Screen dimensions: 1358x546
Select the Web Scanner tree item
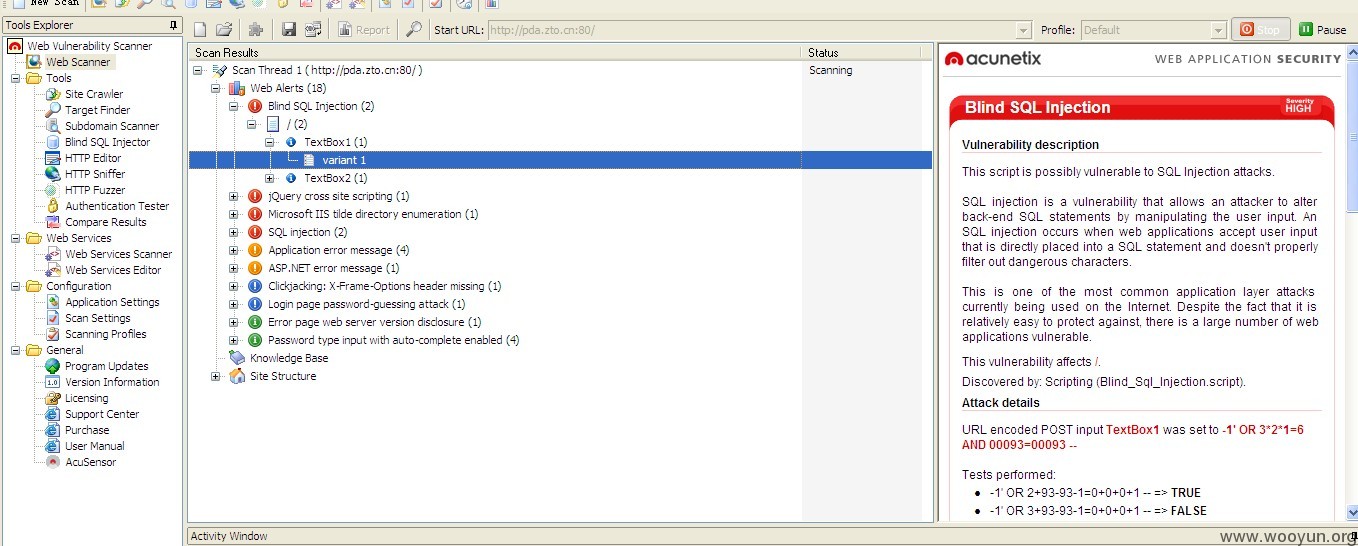tap(78, 62)
